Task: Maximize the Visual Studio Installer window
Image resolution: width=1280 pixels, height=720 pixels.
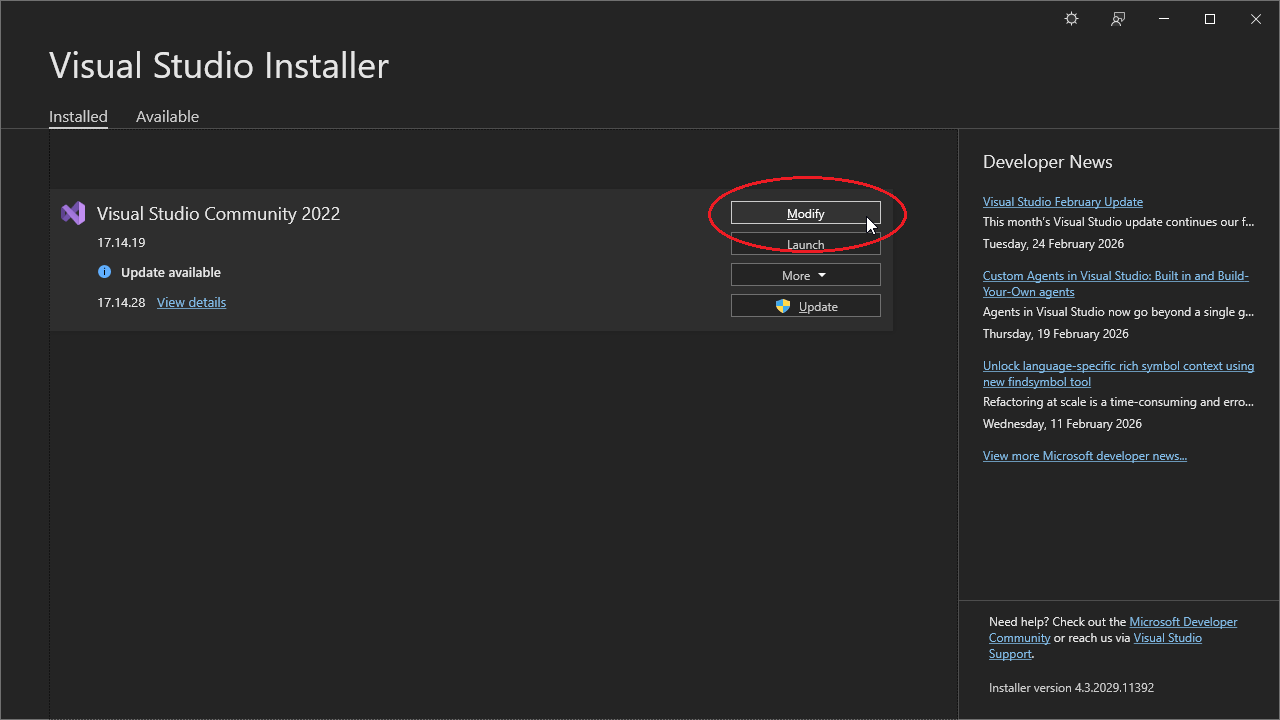Action: [1210, 19]
